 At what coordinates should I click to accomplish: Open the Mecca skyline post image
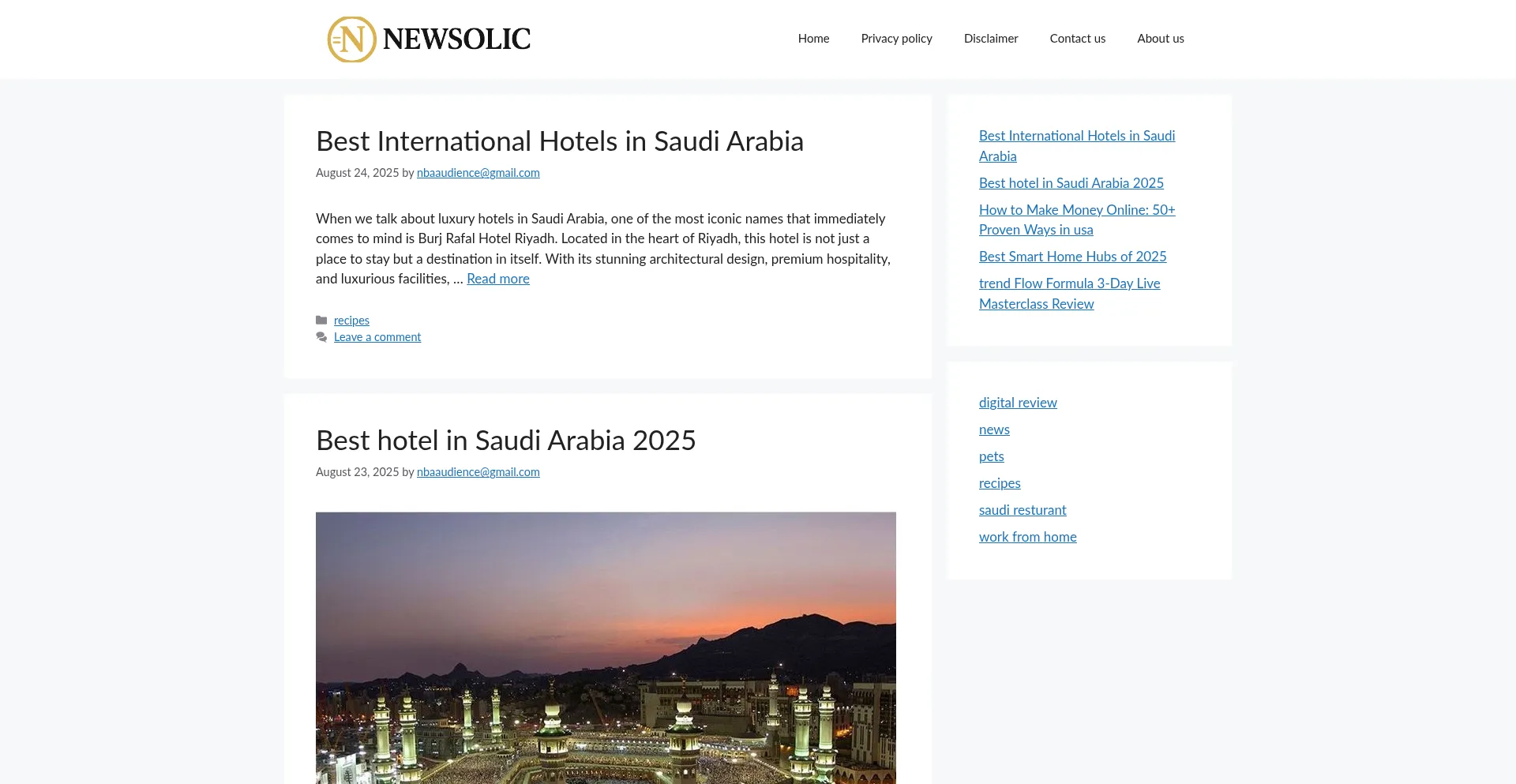click(x=606, y=647)
